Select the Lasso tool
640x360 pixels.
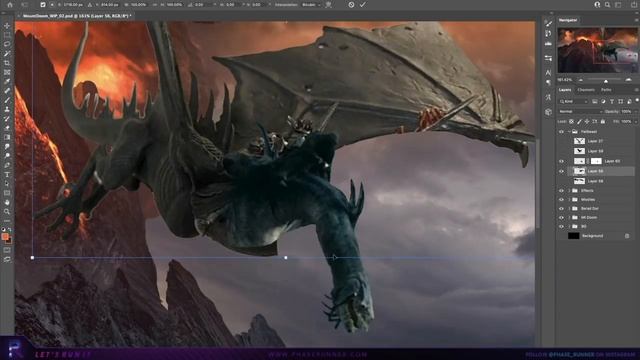(x=7, y=44)
